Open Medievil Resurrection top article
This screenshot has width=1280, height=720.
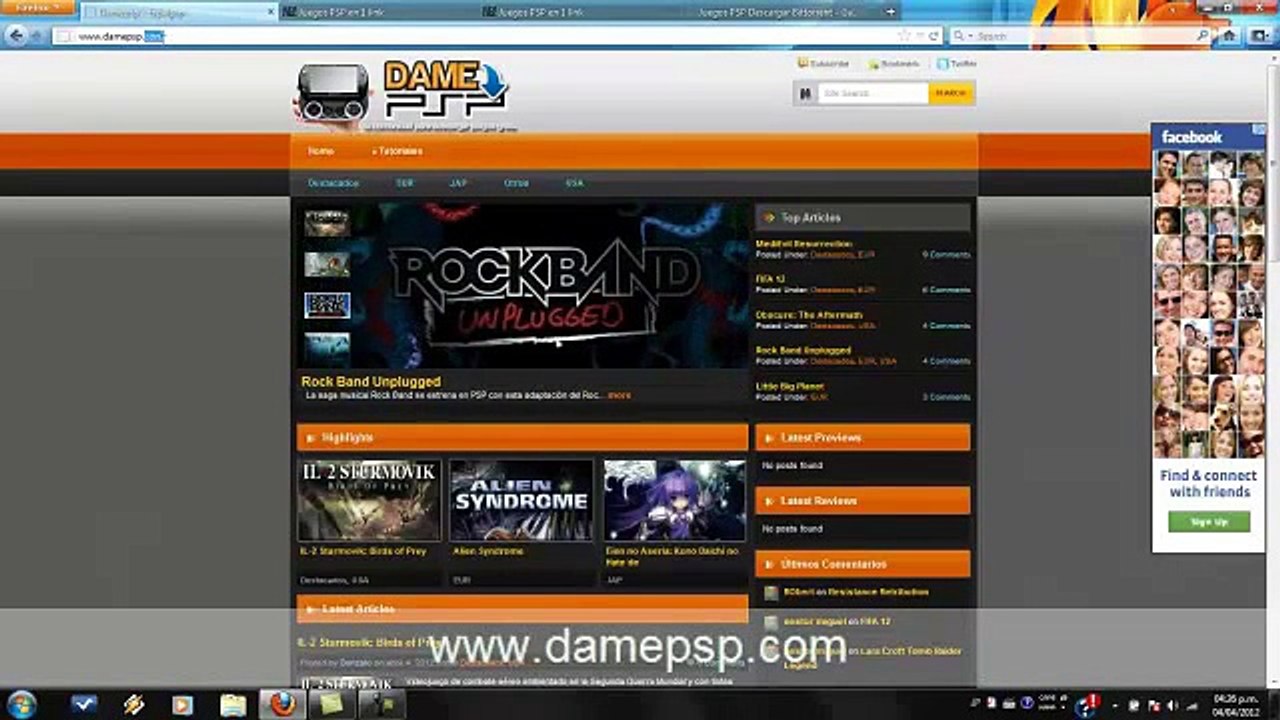(x=804, y=244)
